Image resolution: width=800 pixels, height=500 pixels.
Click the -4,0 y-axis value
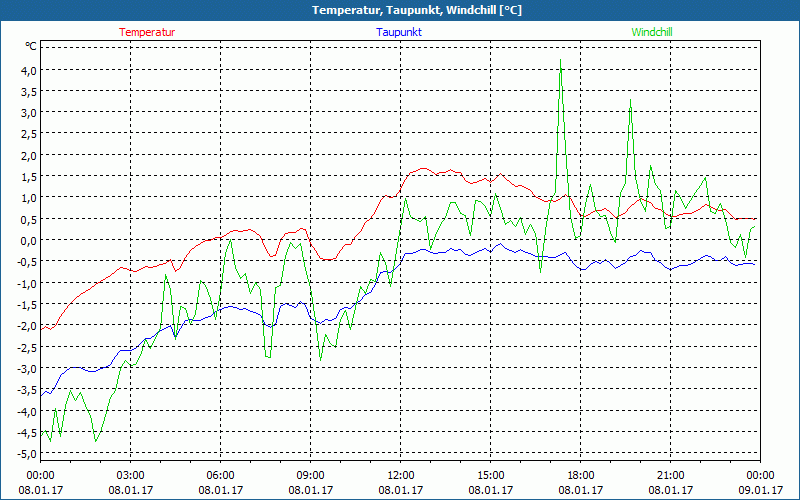(28, 411)
